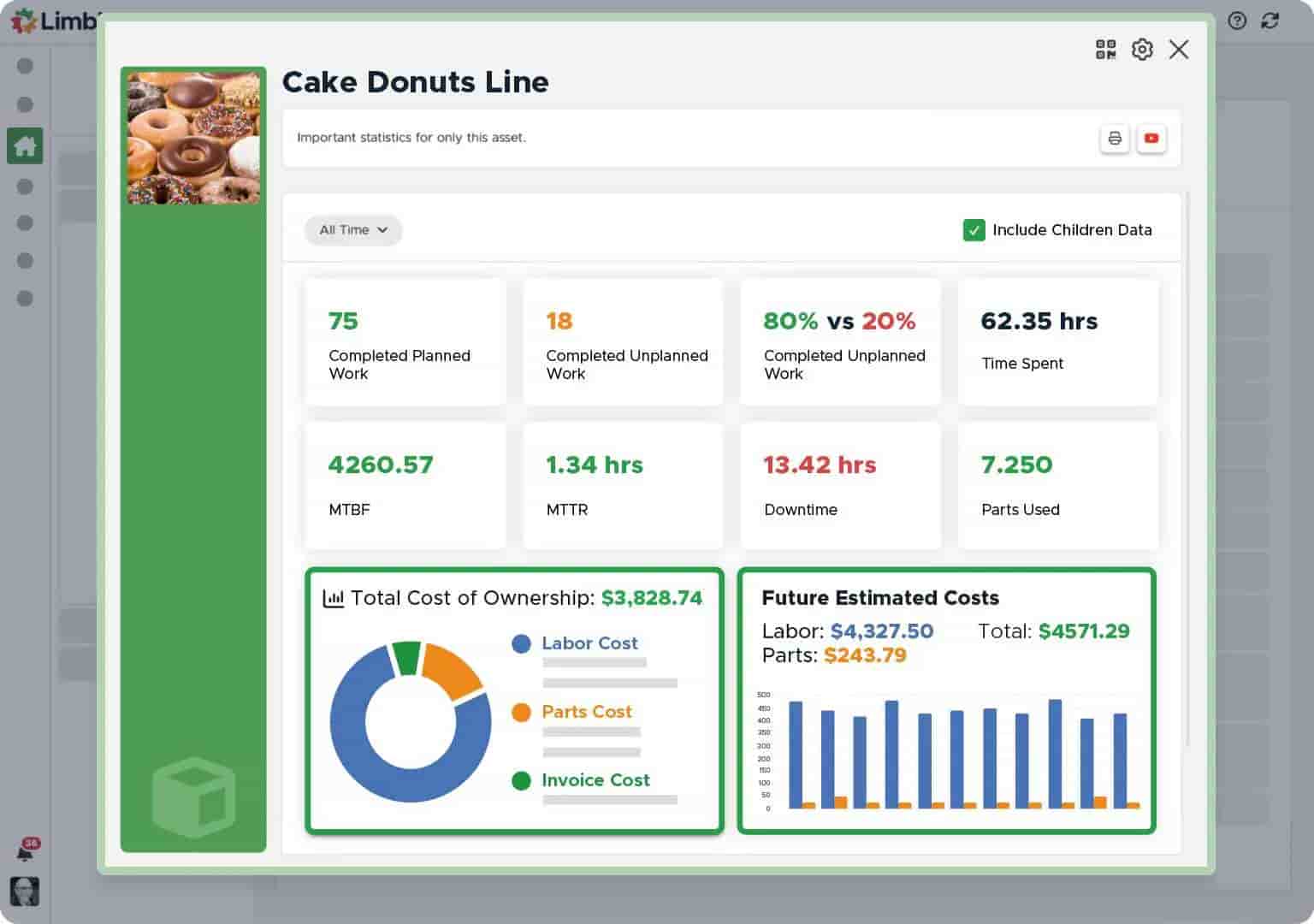Uncheck Include Children Data
Viewport: 1314px width, 924px height.
click(974, 229)
